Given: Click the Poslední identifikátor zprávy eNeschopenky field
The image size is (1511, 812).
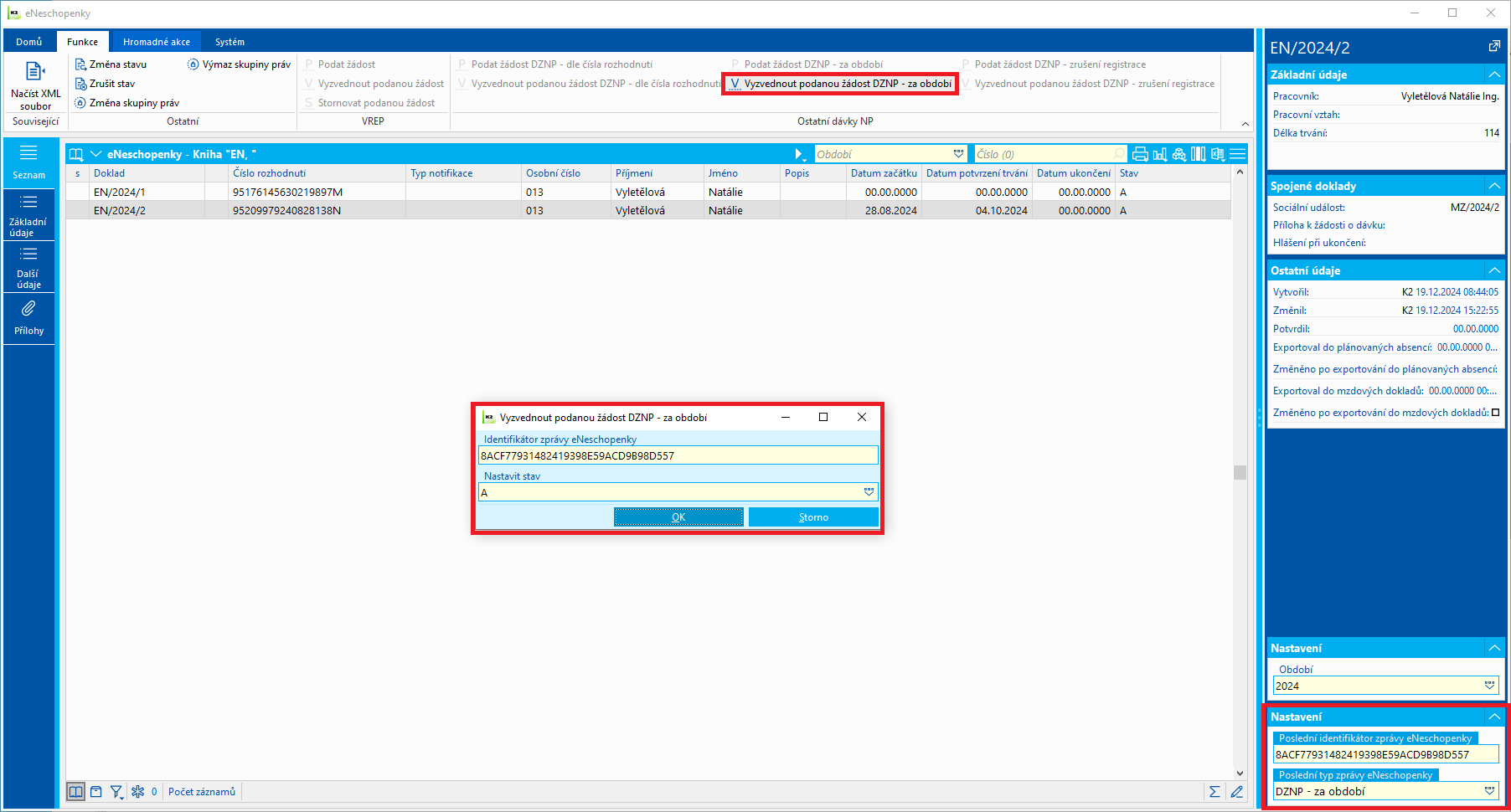Looking at the screenshot, I should (1385, 754).
